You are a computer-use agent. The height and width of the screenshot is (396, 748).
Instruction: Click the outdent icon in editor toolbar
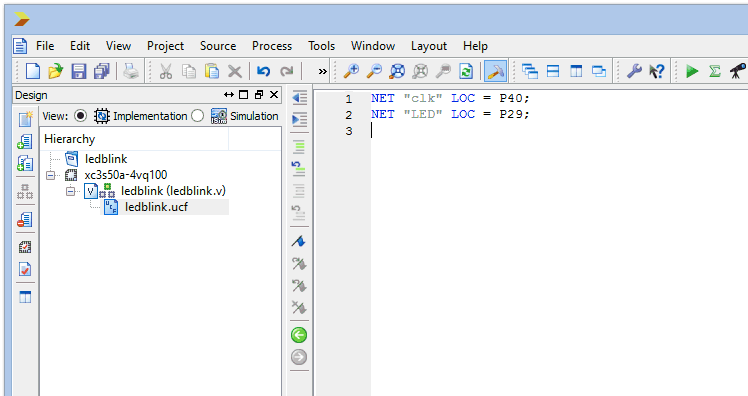[299, 98]
